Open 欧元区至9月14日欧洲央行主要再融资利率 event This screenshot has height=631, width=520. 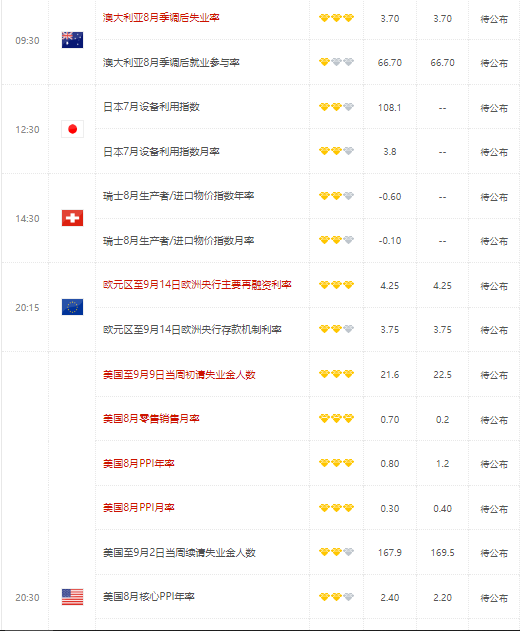click(x=197, y=285)
